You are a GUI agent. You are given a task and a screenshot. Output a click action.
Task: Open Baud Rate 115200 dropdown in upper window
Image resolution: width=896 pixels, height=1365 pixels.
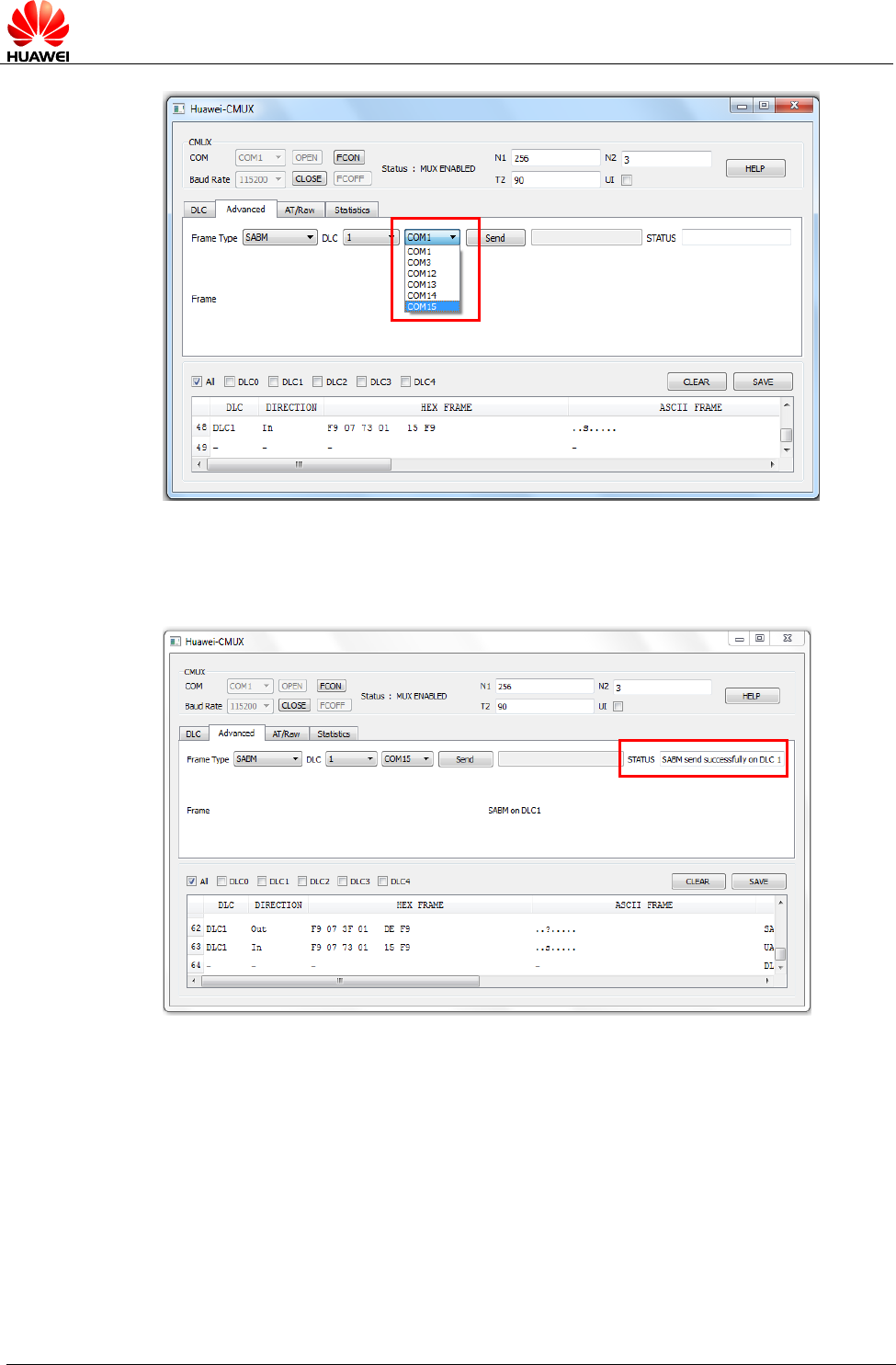click(x=260, y=179)
